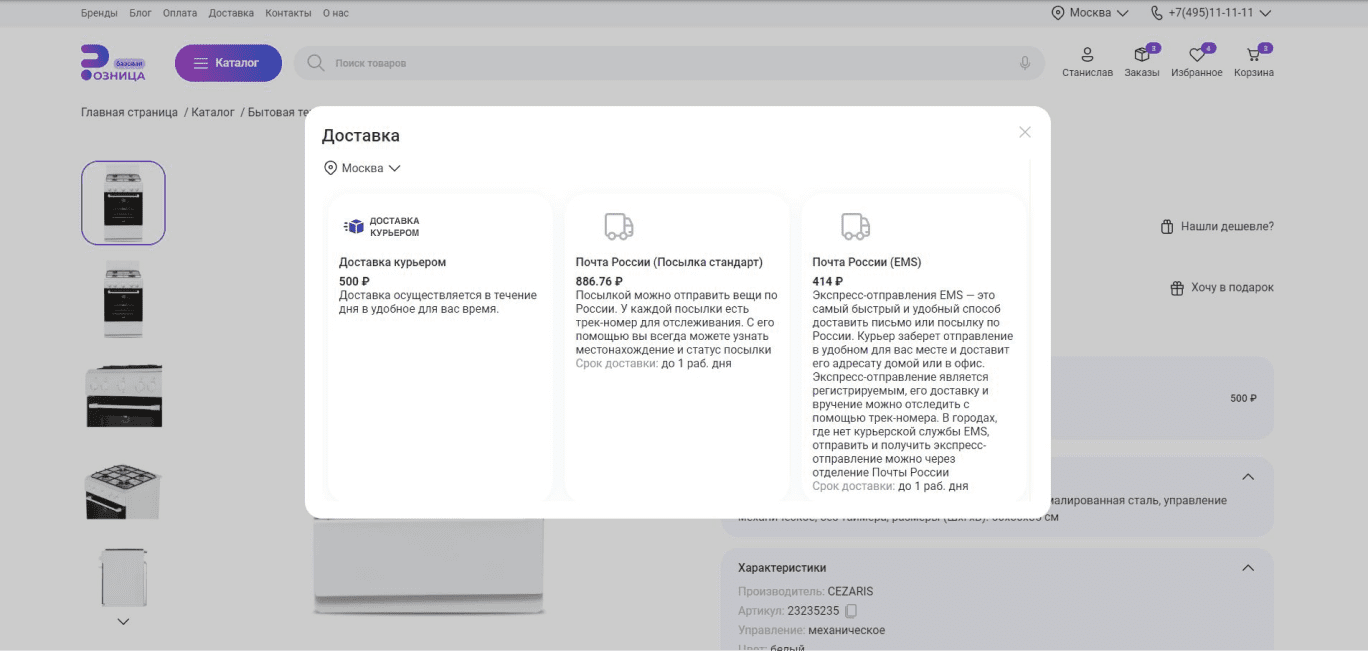This screenshot has height=651, width=1368.
Task: Select fourth thumbnail showing burners
Action: click(x=123, y=491)
